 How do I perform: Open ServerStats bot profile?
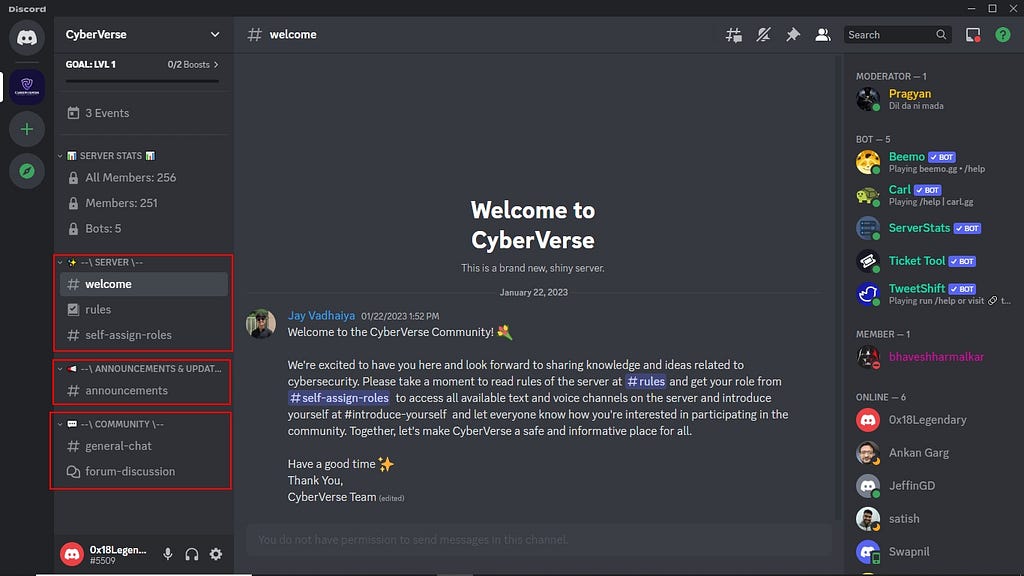point(934,228)
